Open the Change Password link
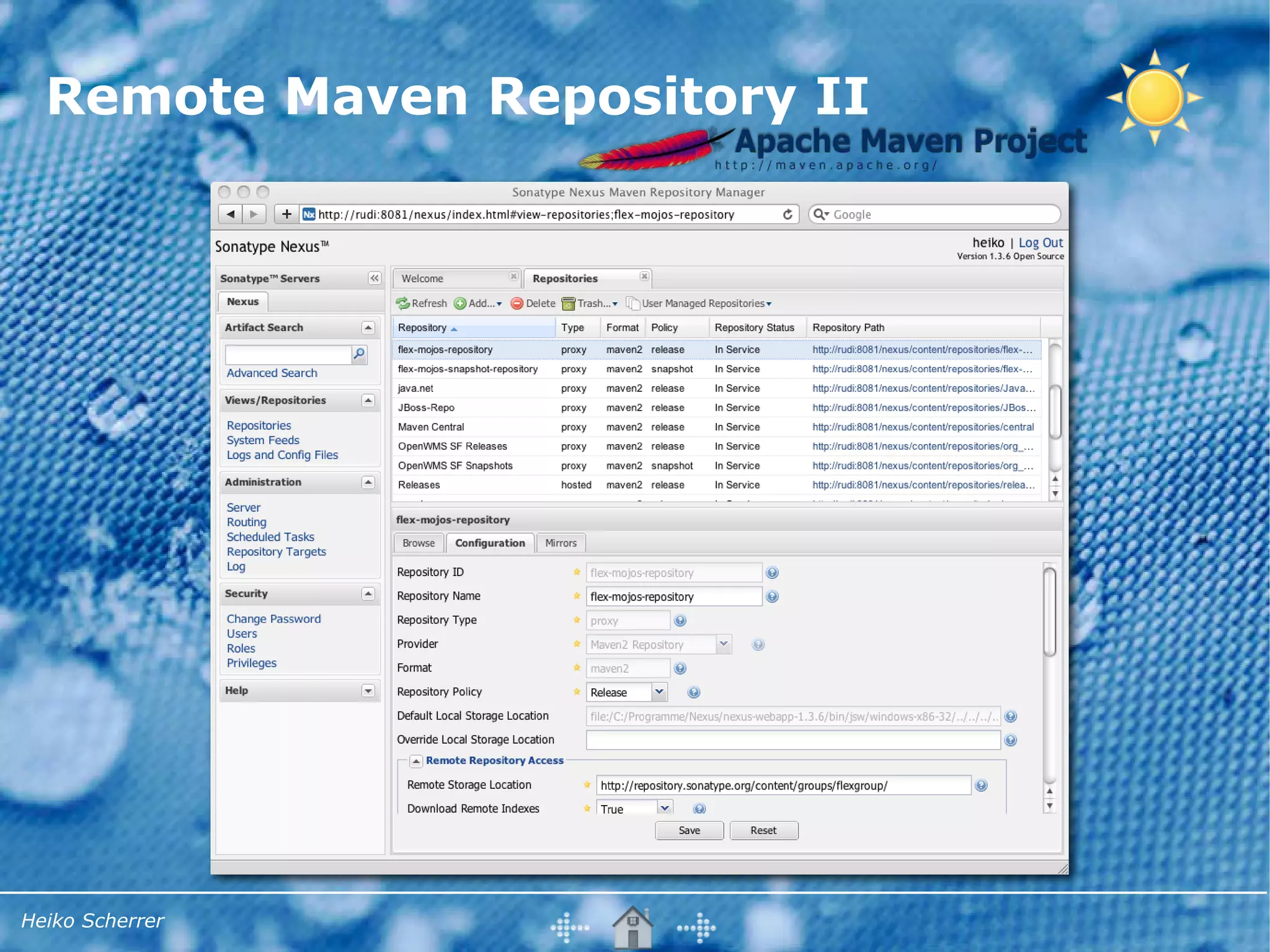Image resolution: width=1270 pixels, height=952 pixels. 273,619
